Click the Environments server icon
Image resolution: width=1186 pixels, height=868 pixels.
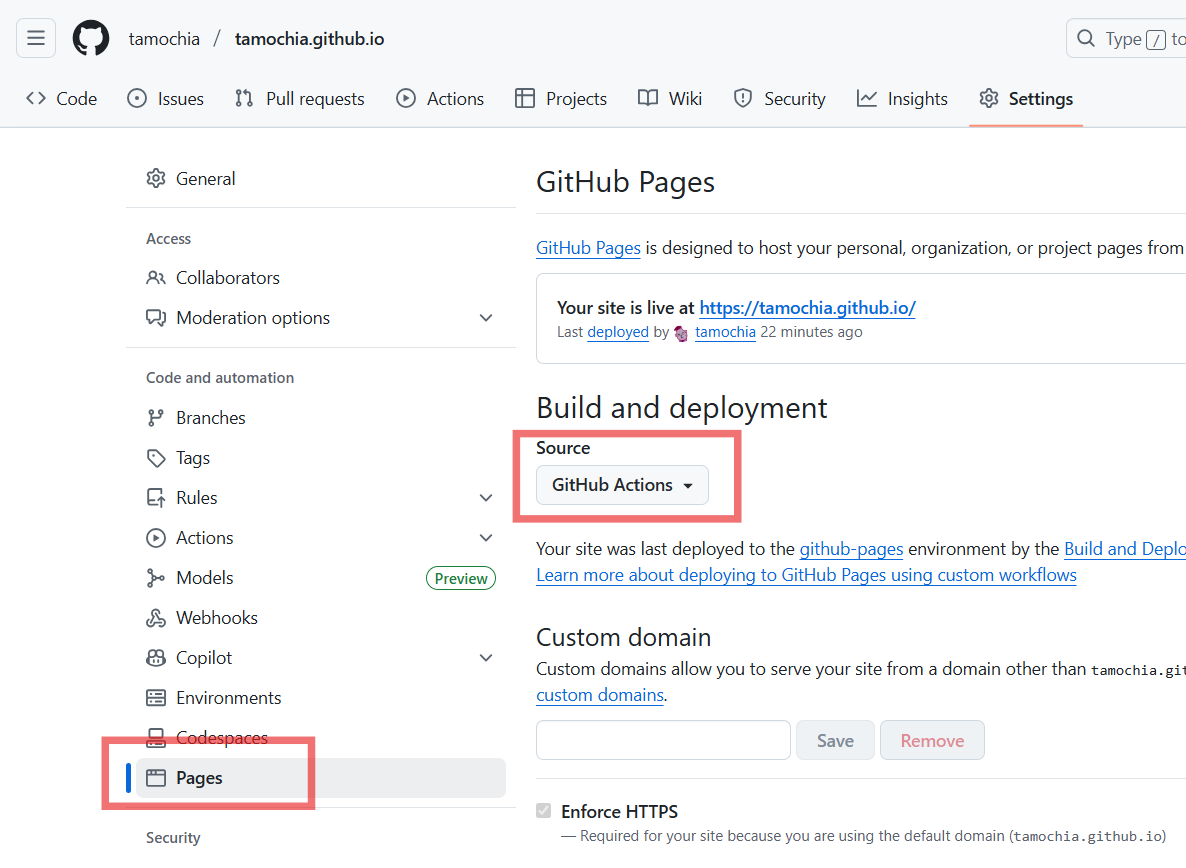pos(156,698)
